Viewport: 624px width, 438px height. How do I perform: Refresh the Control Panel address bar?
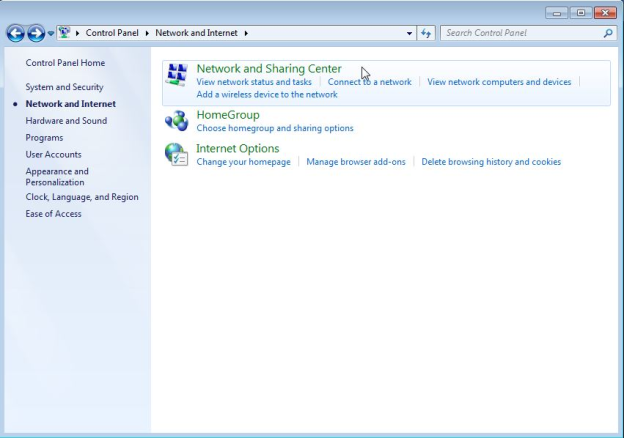[426, 33]
